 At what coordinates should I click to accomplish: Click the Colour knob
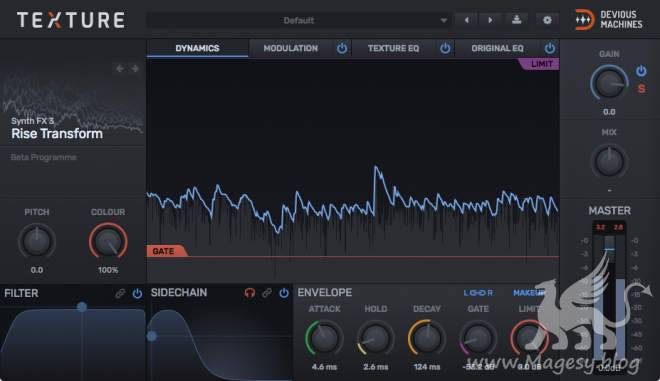pyautogui.click(x=108, y=241)
